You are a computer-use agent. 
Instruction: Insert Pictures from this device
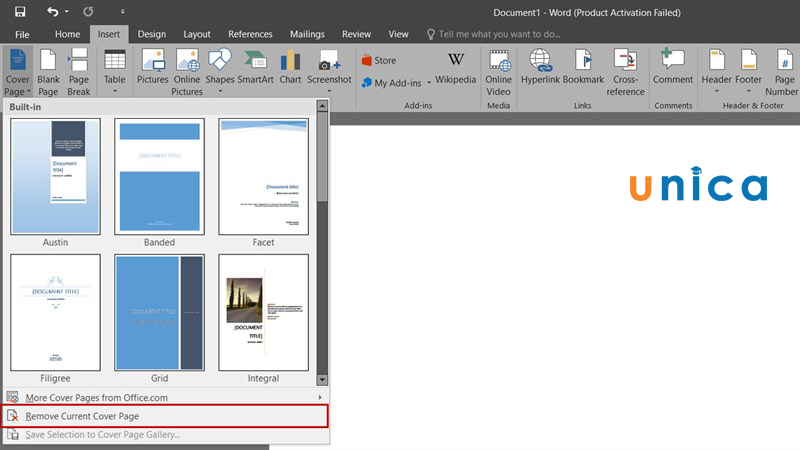[x=153, y=66]
